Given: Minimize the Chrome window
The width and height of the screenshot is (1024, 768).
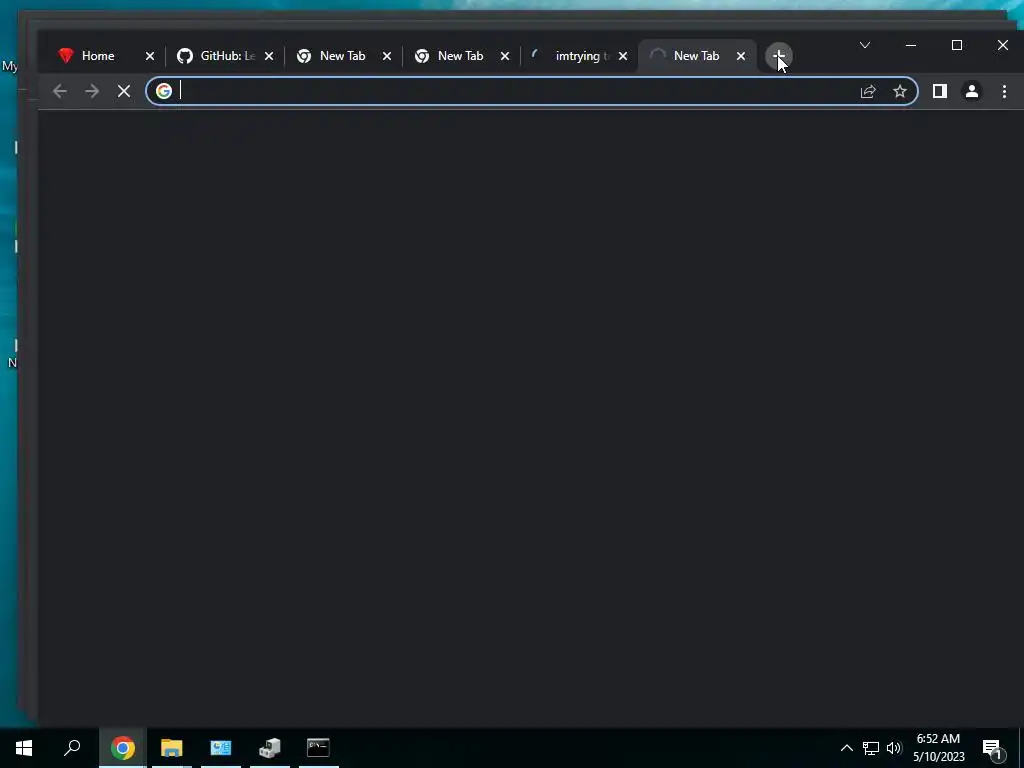Looking at the screenshot, I should 911,45.
